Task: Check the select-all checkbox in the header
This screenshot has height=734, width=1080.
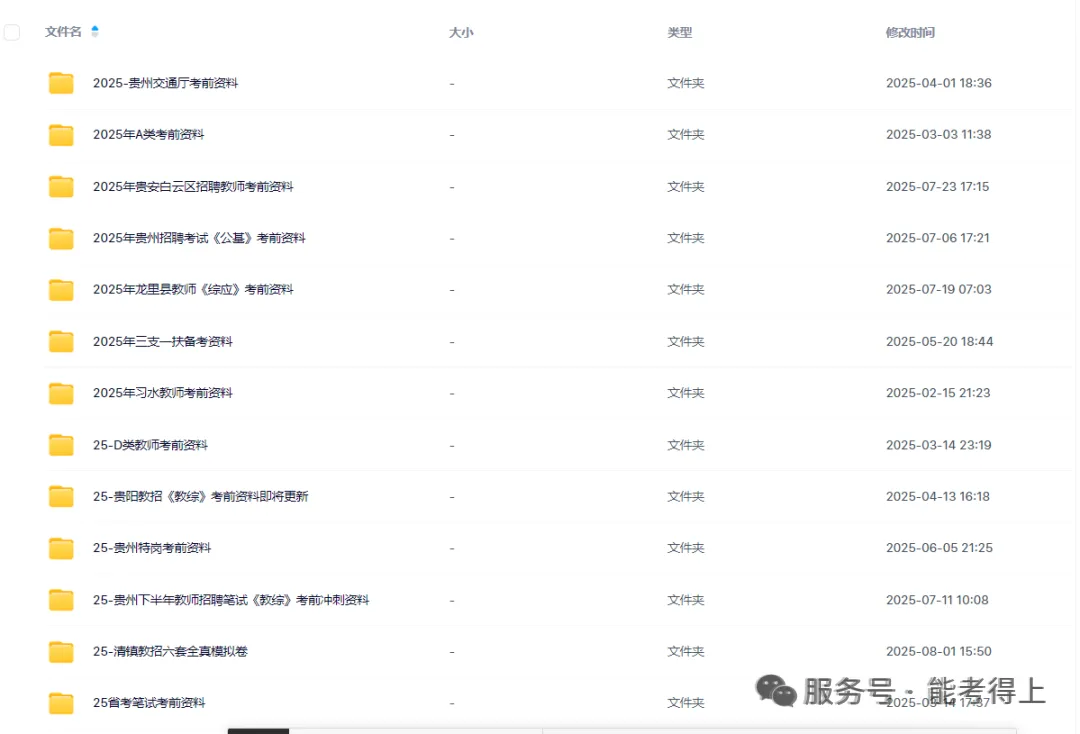Action: [x=12, y=31]
